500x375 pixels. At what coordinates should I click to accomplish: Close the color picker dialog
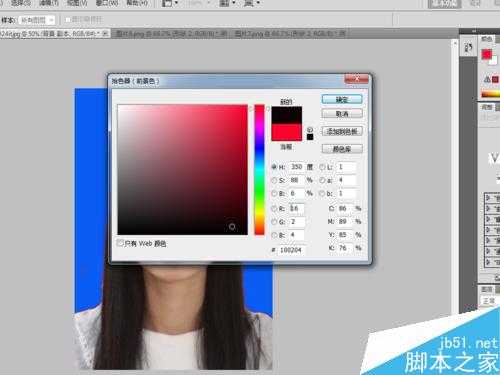[x=356, y=79]
